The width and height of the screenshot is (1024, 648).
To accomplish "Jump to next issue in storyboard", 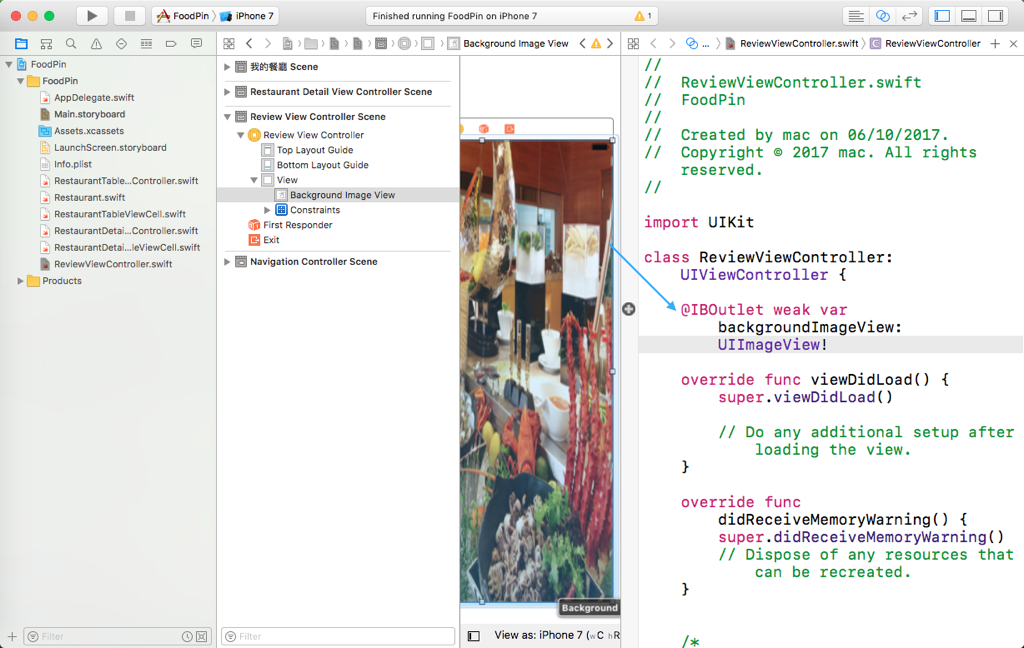I will (x=610, y=44).
